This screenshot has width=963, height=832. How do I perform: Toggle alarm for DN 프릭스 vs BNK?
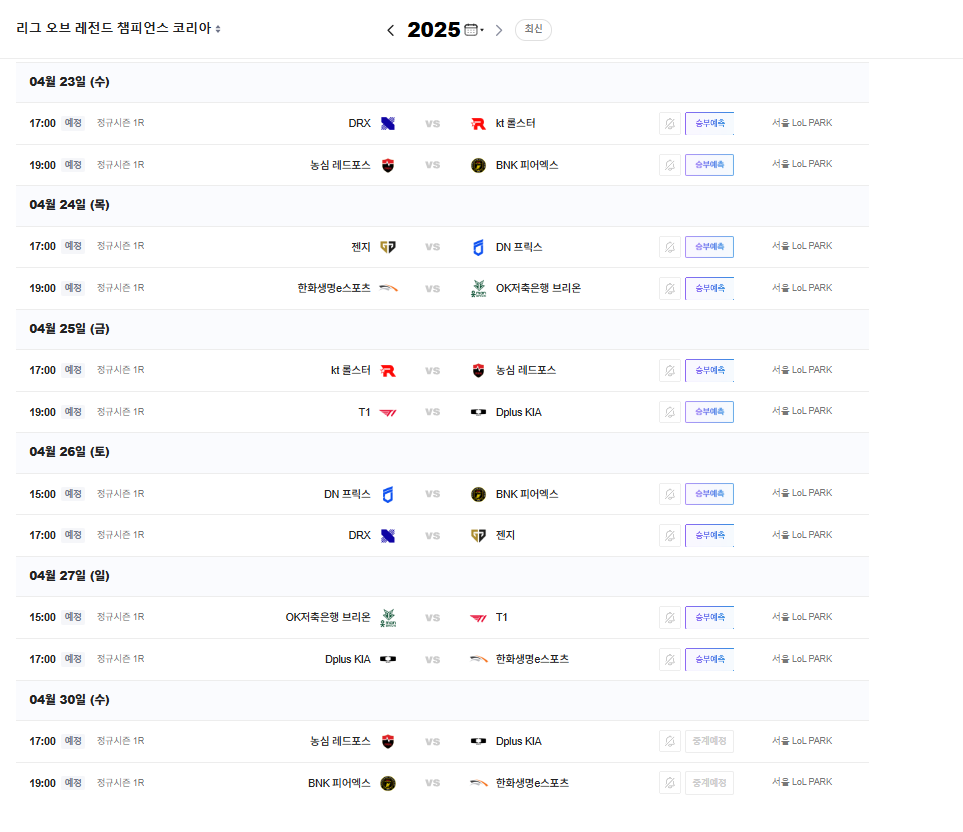coord(670,494)
